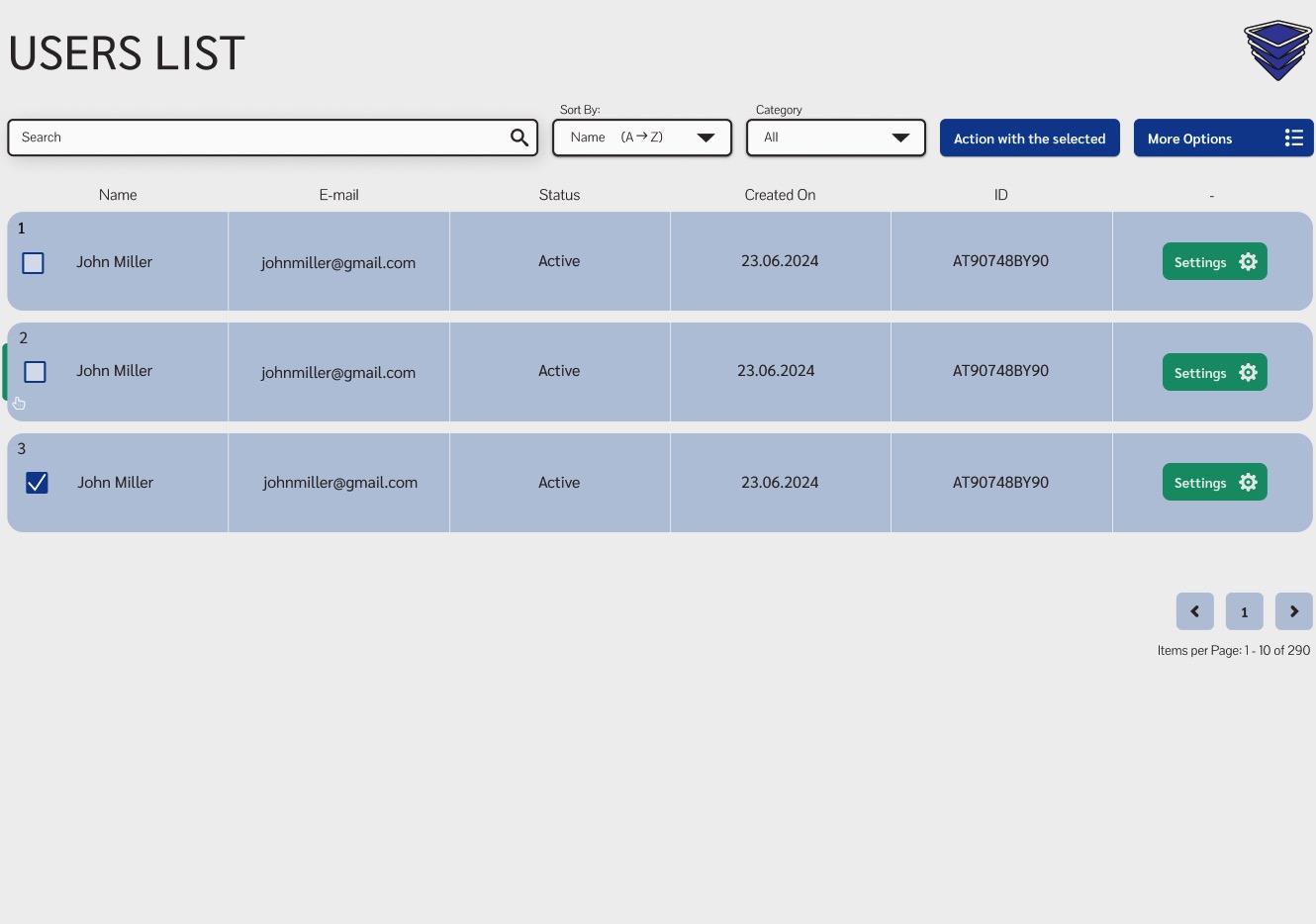Click the gear icon in row 1

(1248, 262)
